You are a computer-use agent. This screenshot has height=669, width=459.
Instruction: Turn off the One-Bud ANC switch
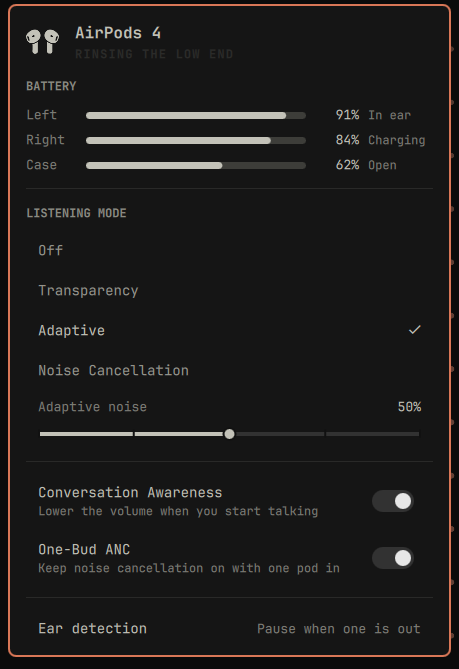tap(393, 558)
